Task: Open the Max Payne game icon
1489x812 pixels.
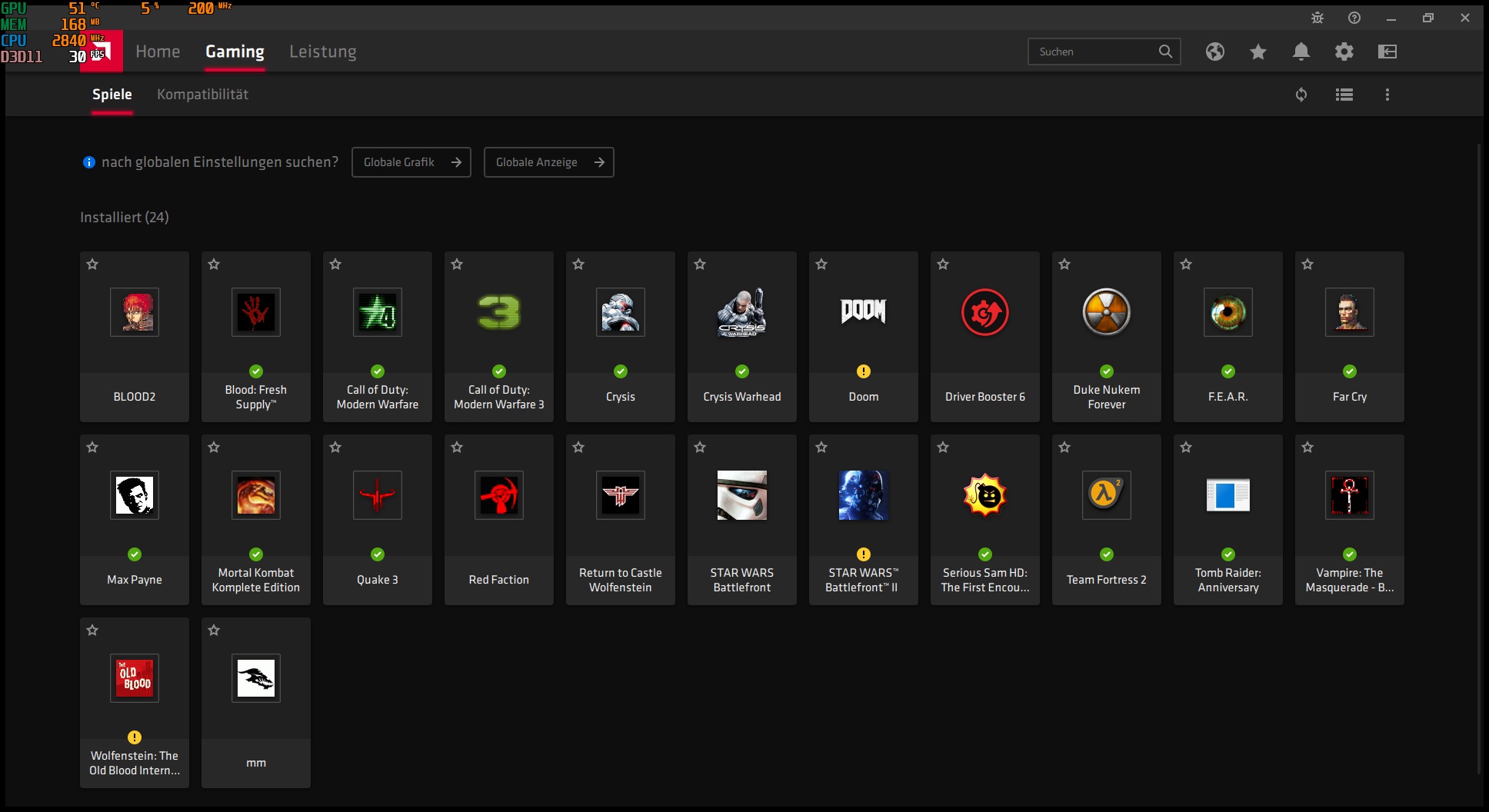Action: (135, 495)
